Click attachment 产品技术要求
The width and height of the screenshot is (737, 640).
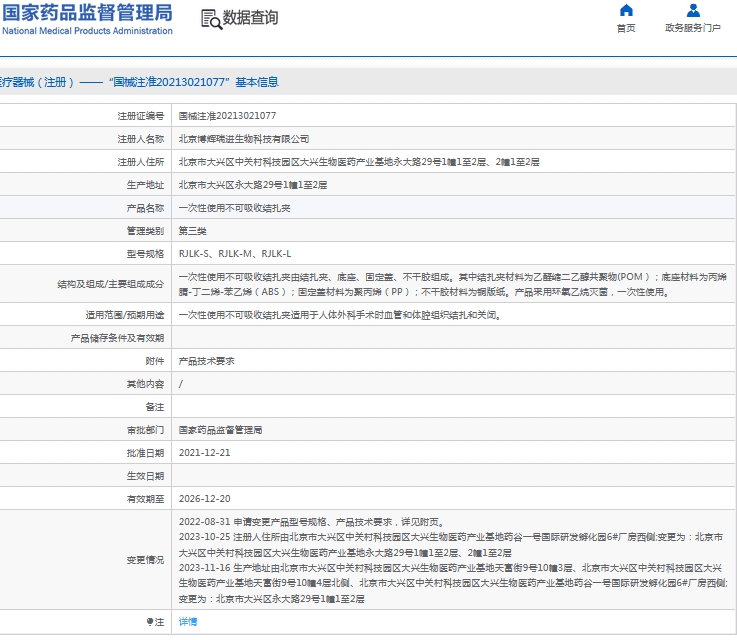click(206, 361)
